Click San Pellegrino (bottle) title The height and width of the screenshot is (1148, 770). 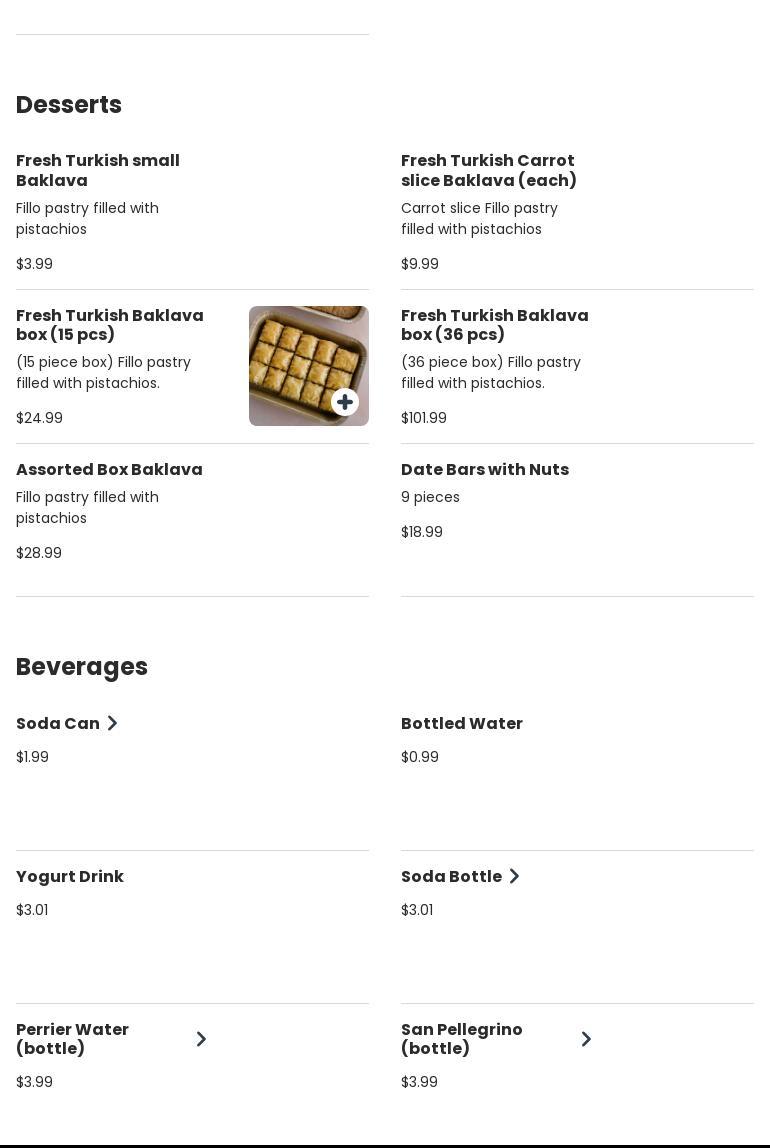[x=461, y=1038]
